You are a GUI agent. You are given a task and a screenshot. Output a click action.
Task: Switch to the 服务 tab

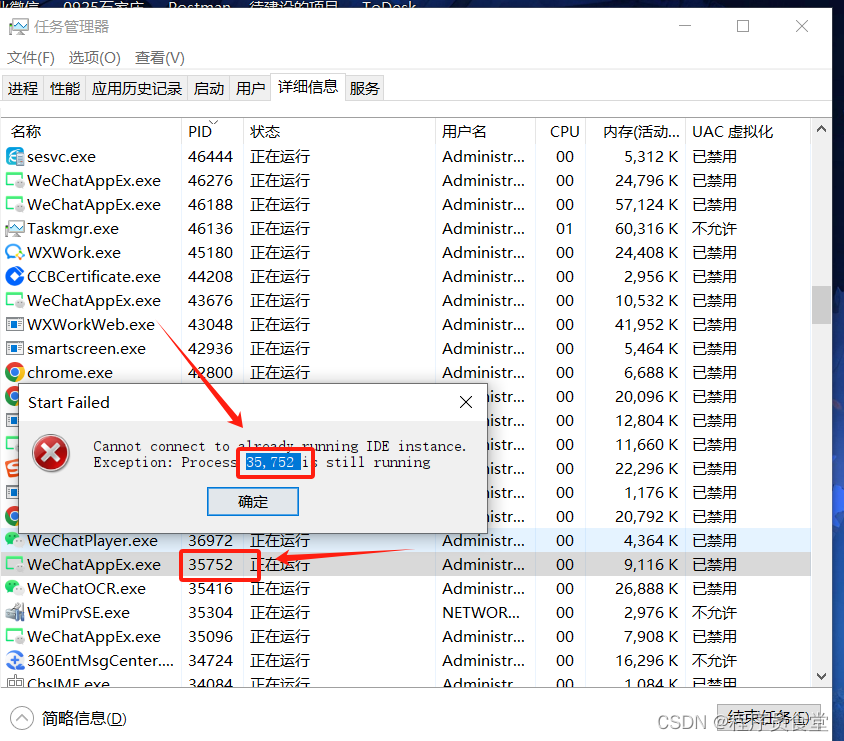(x=364, y=88)
